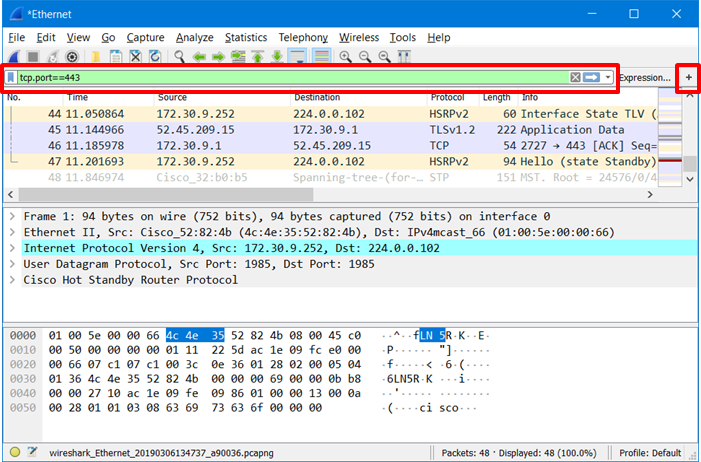Go forward in packet history
Viewport: 701px width, 462px height.
point(218,57)
